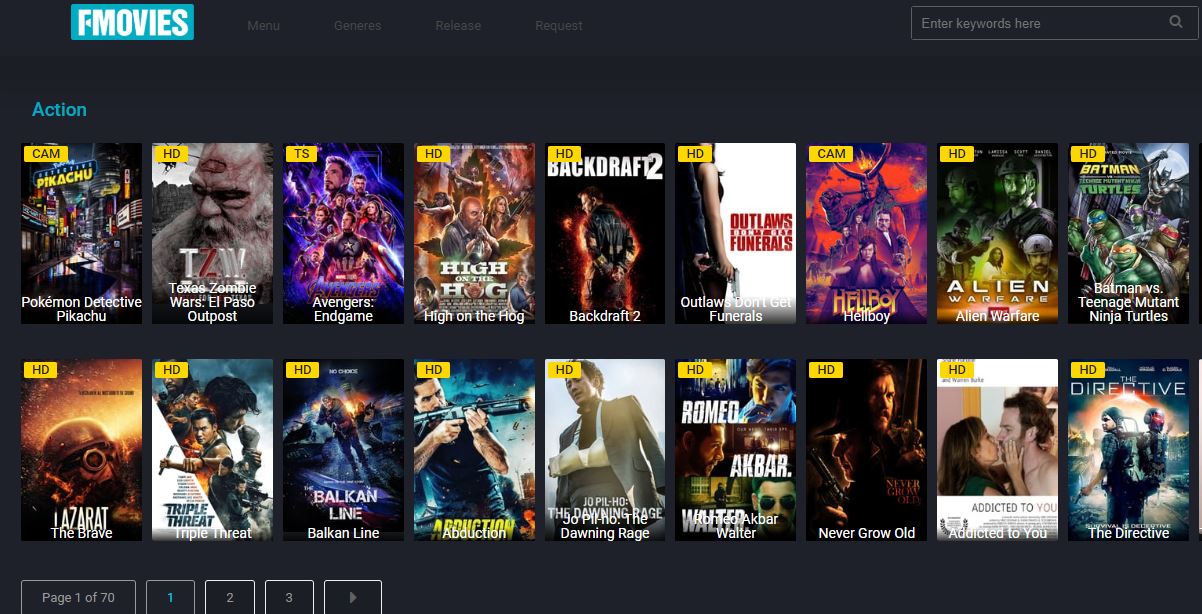Open Pokémon Detective Pikachu poster

point(81,233)
